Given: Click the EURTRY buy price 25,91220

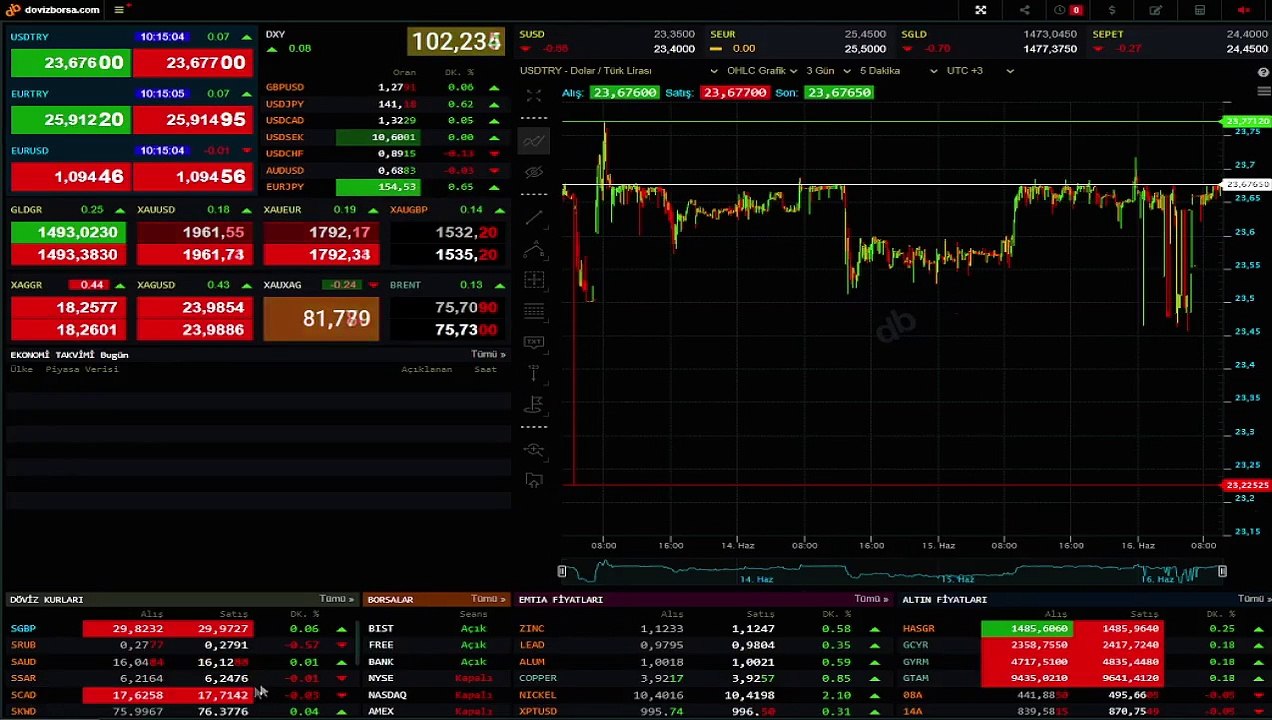Looking at the screenshot, I should [70, 120].
